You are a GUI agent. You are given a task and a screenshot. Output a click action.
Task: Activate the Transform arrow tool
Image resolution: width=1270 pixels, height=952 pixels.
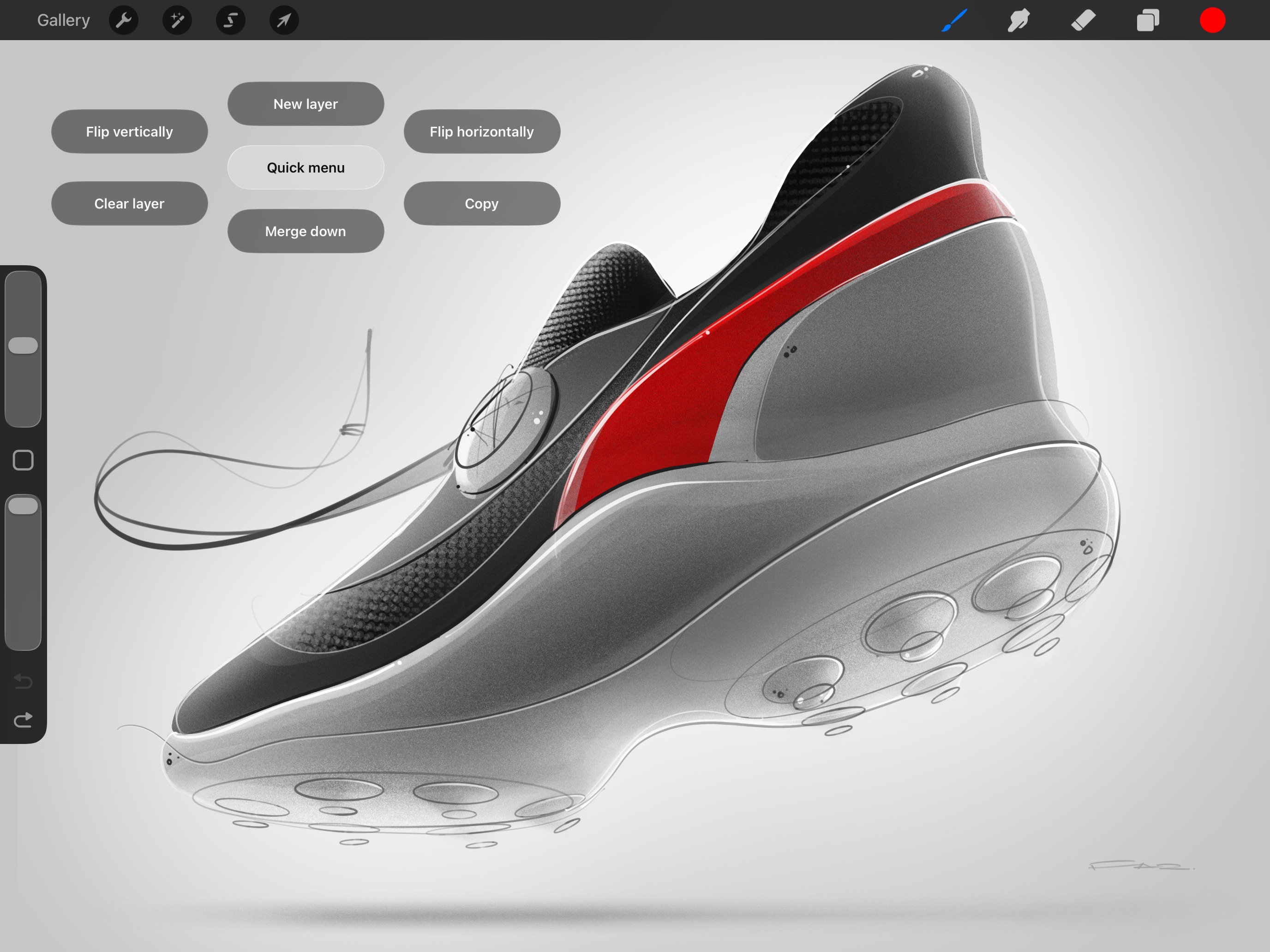(x=284, y=21)
